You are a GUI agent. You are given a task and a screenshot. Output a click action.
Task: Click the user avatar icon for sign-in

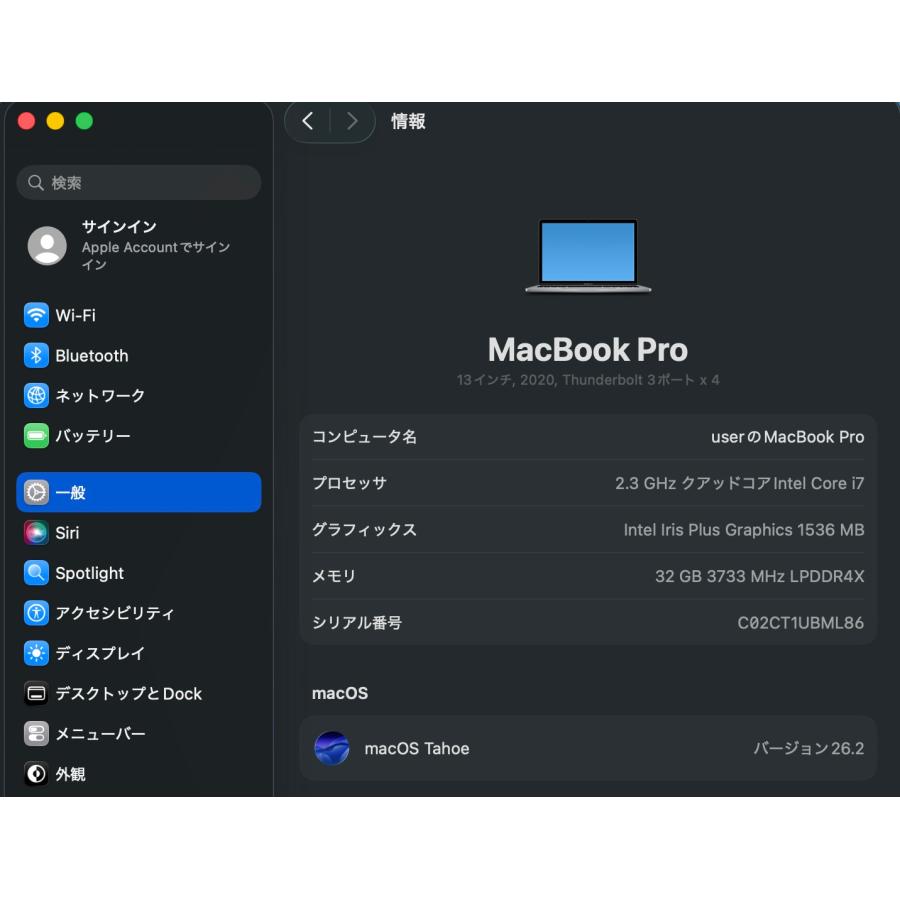coord(47,246)
